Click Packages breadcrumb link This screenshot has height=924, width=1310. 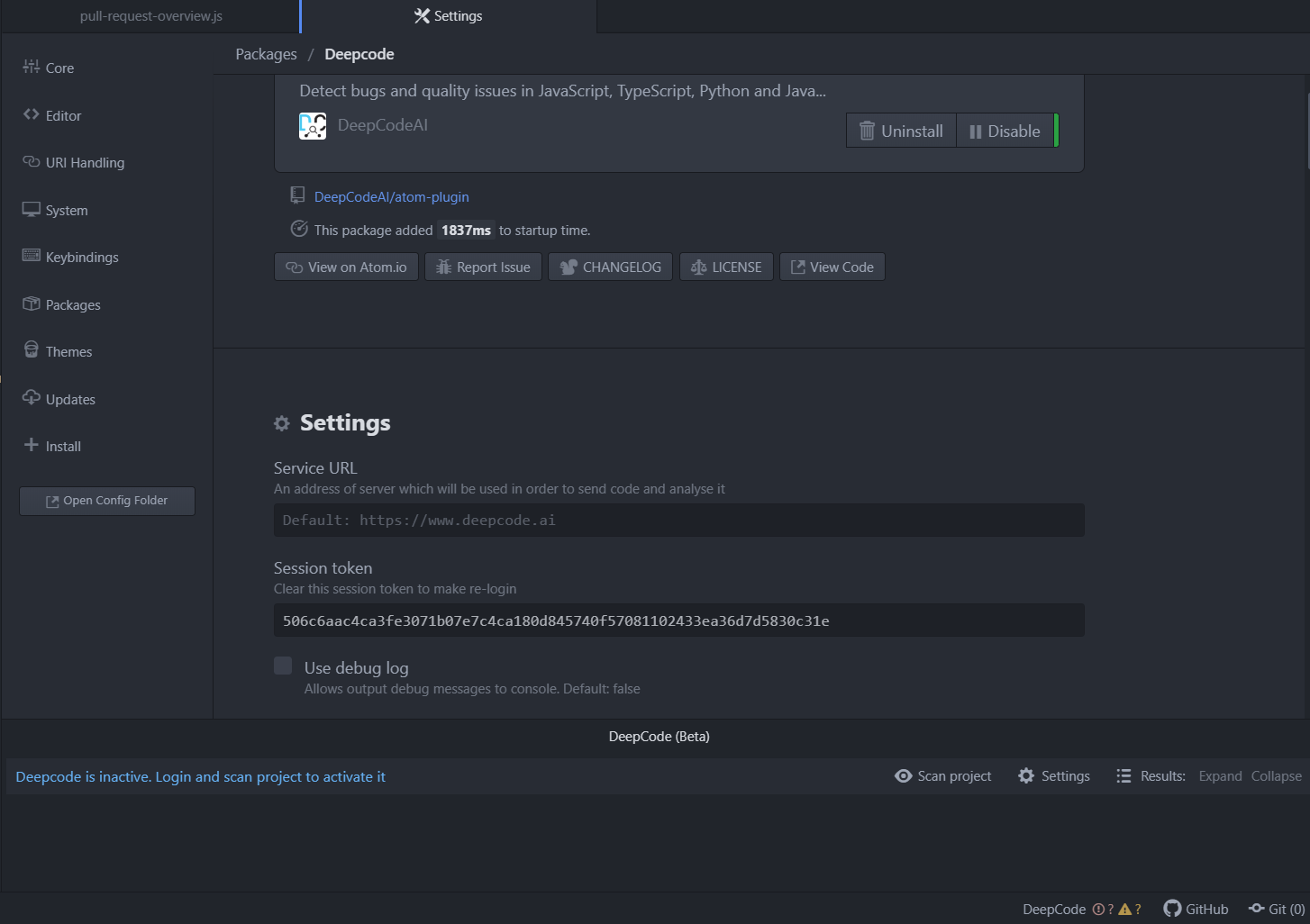(266, 54)
